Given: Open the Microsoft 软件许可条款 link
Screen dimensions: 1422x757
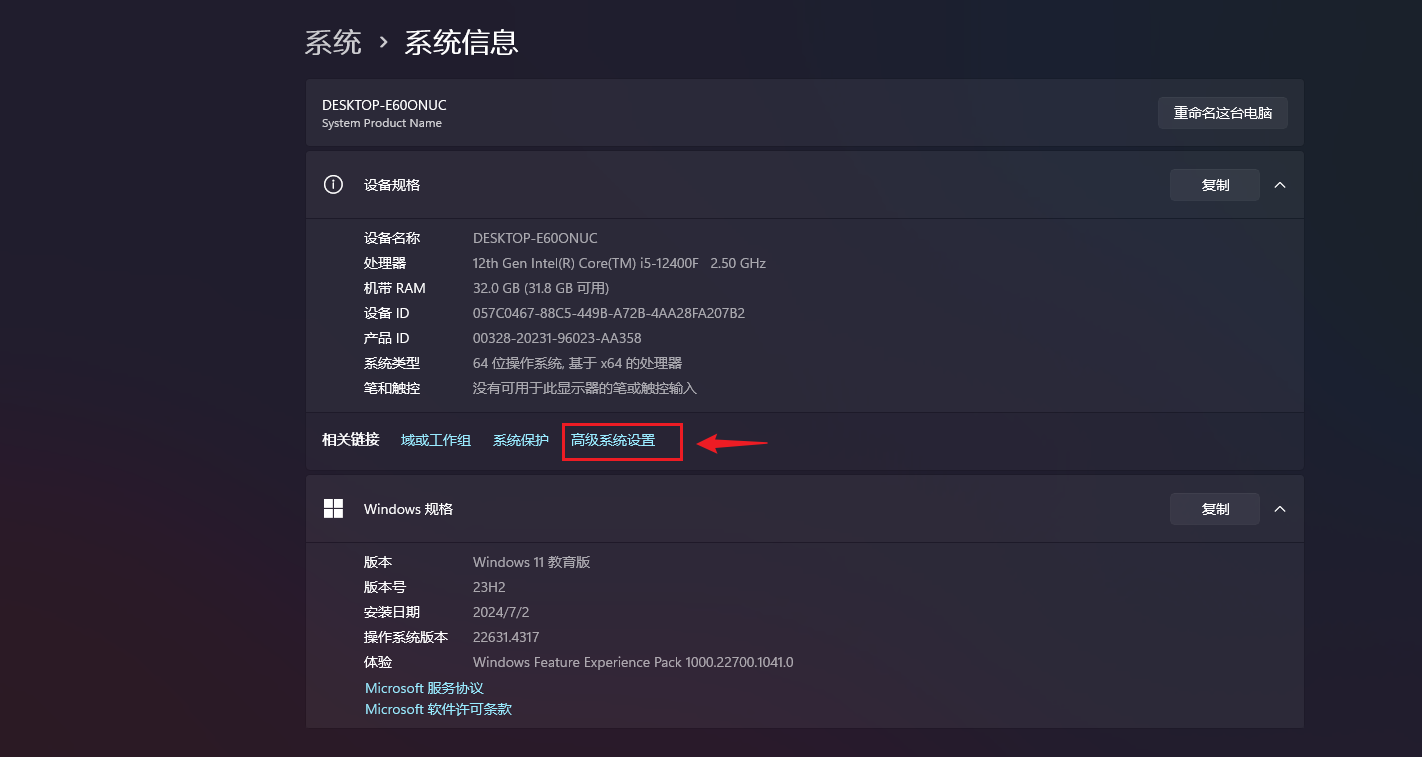Looking at the screenshot, I should coord(438,709).
